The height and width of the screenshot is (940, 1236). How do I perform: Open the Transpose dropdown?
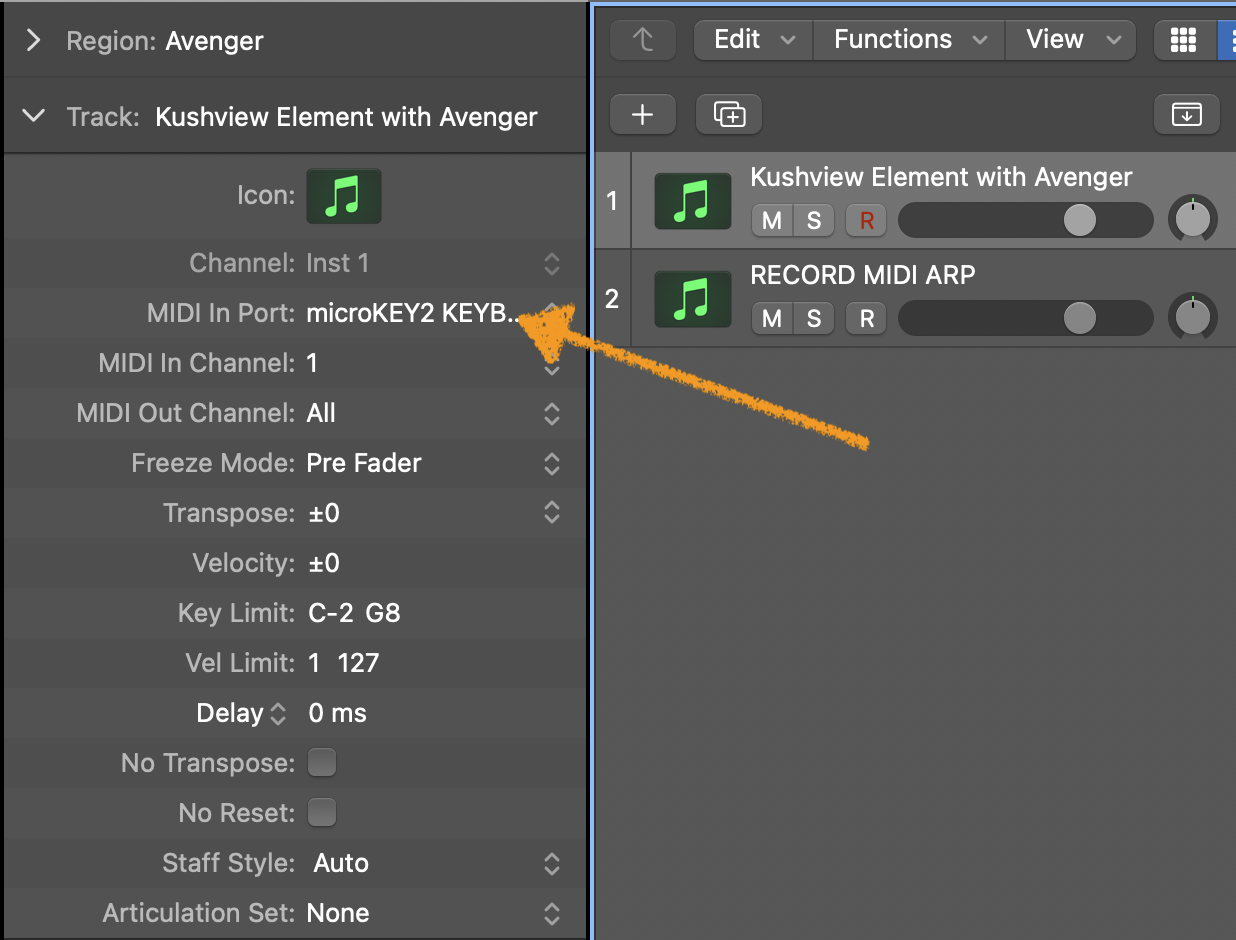(x=551, y=513)
